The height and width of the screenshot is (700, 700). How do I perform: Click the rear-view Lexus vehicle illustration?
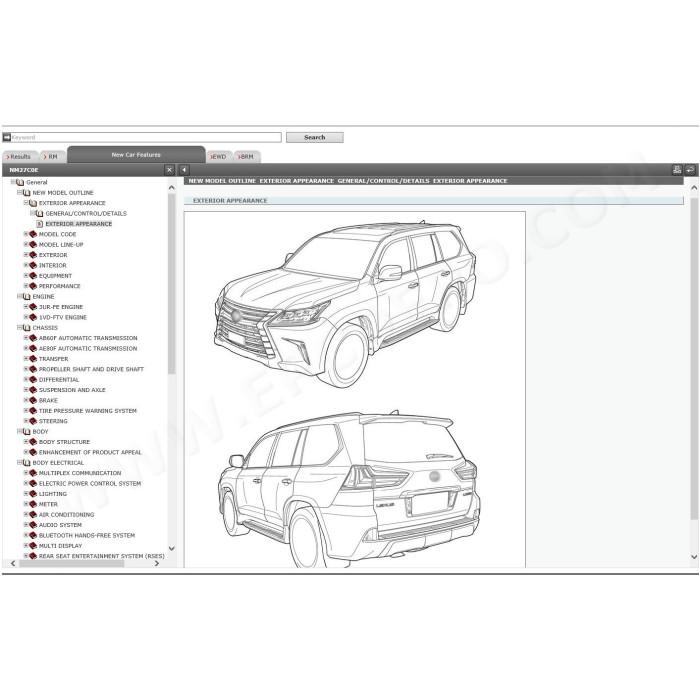tap(349, 489)
